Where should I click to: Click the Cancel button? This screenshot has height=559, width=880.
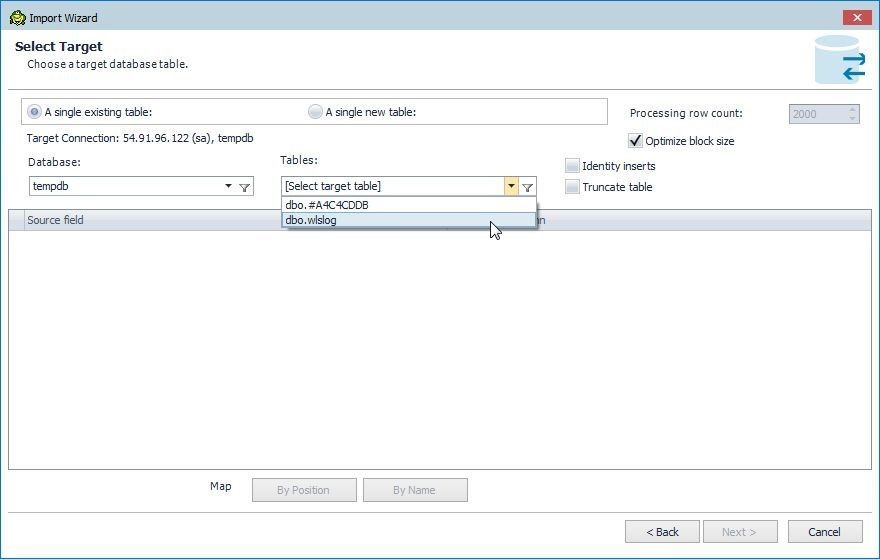tap(825, 531)
